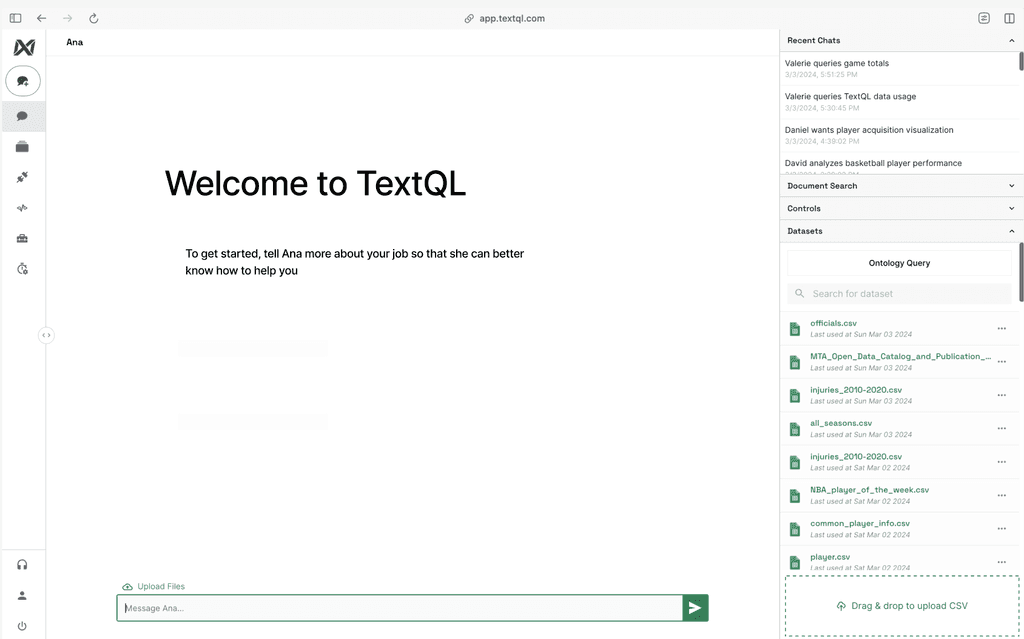
Task: Open the user profile icon
Action: pyautogui.click(x=22, y=595)
